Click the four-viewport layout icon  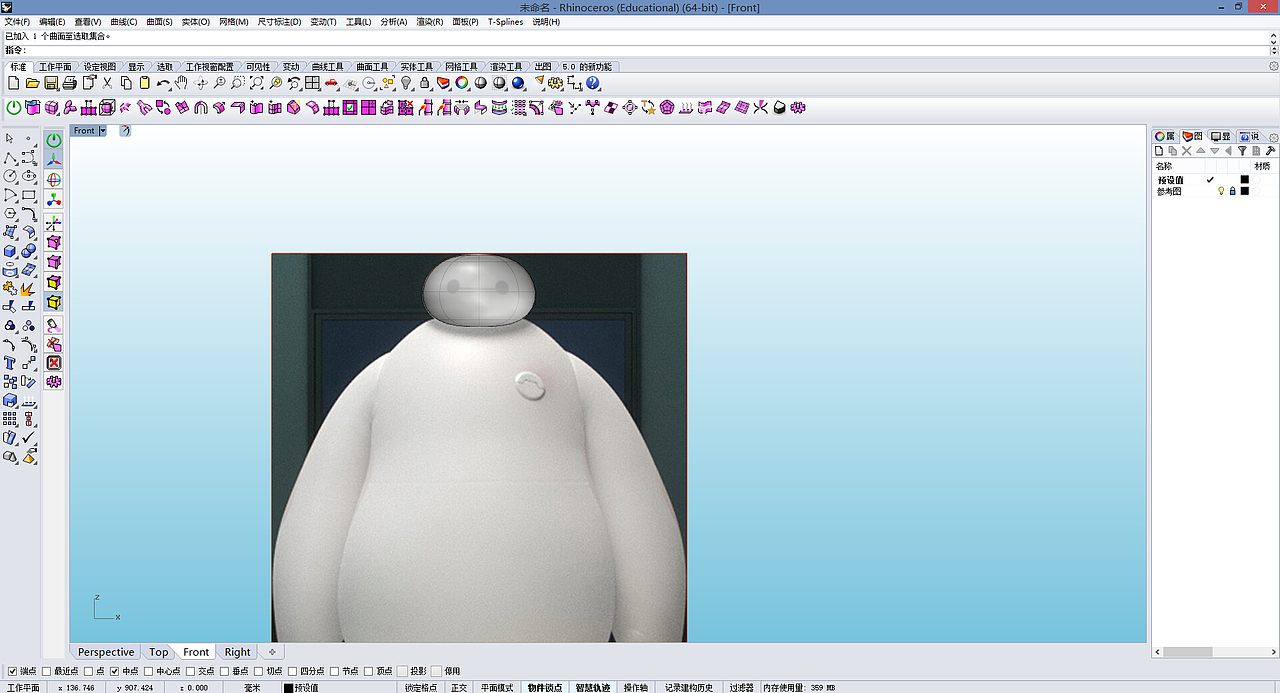pos(312,83)
